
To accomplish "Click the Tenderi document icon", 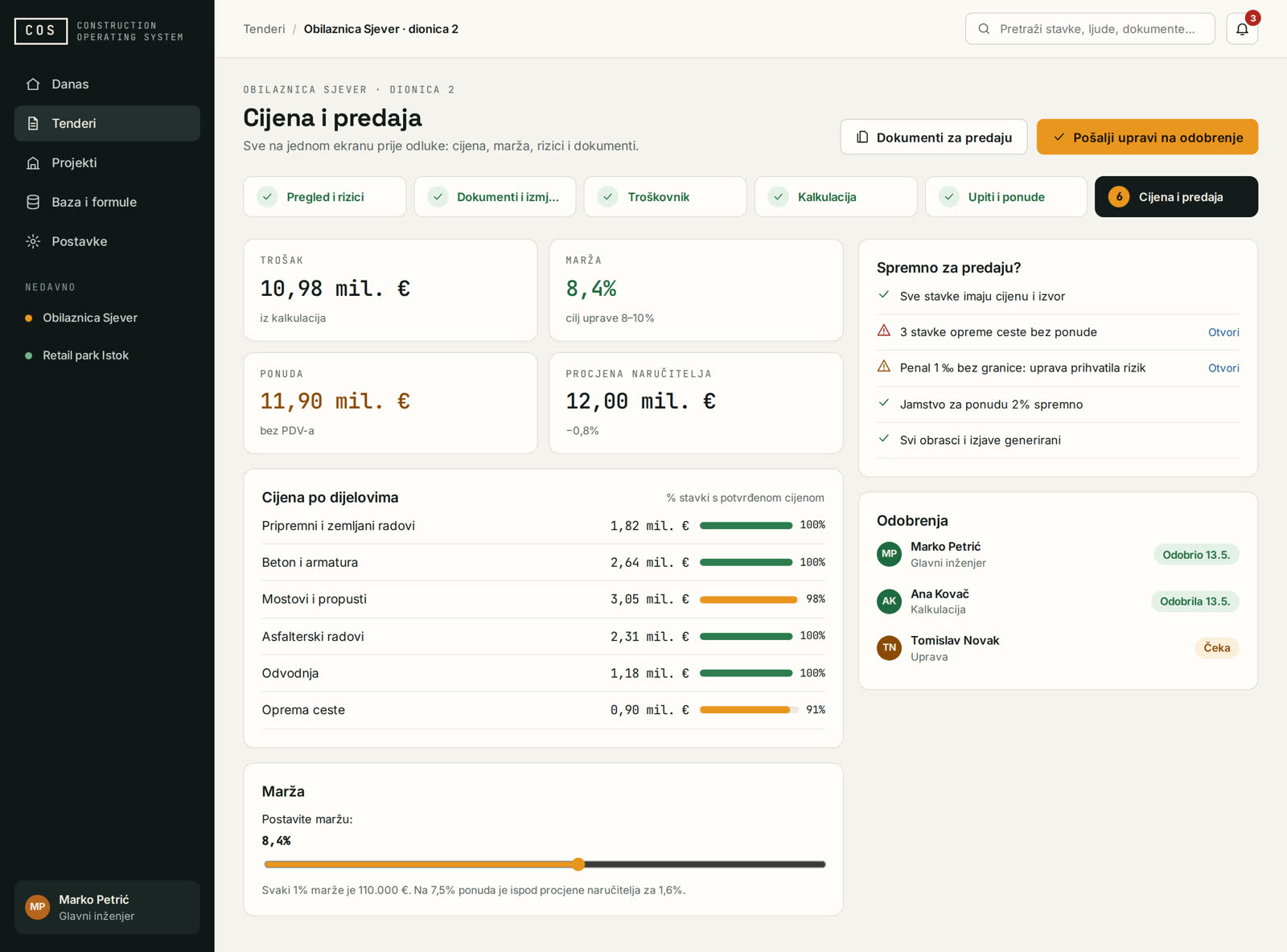I will (33, 124).
